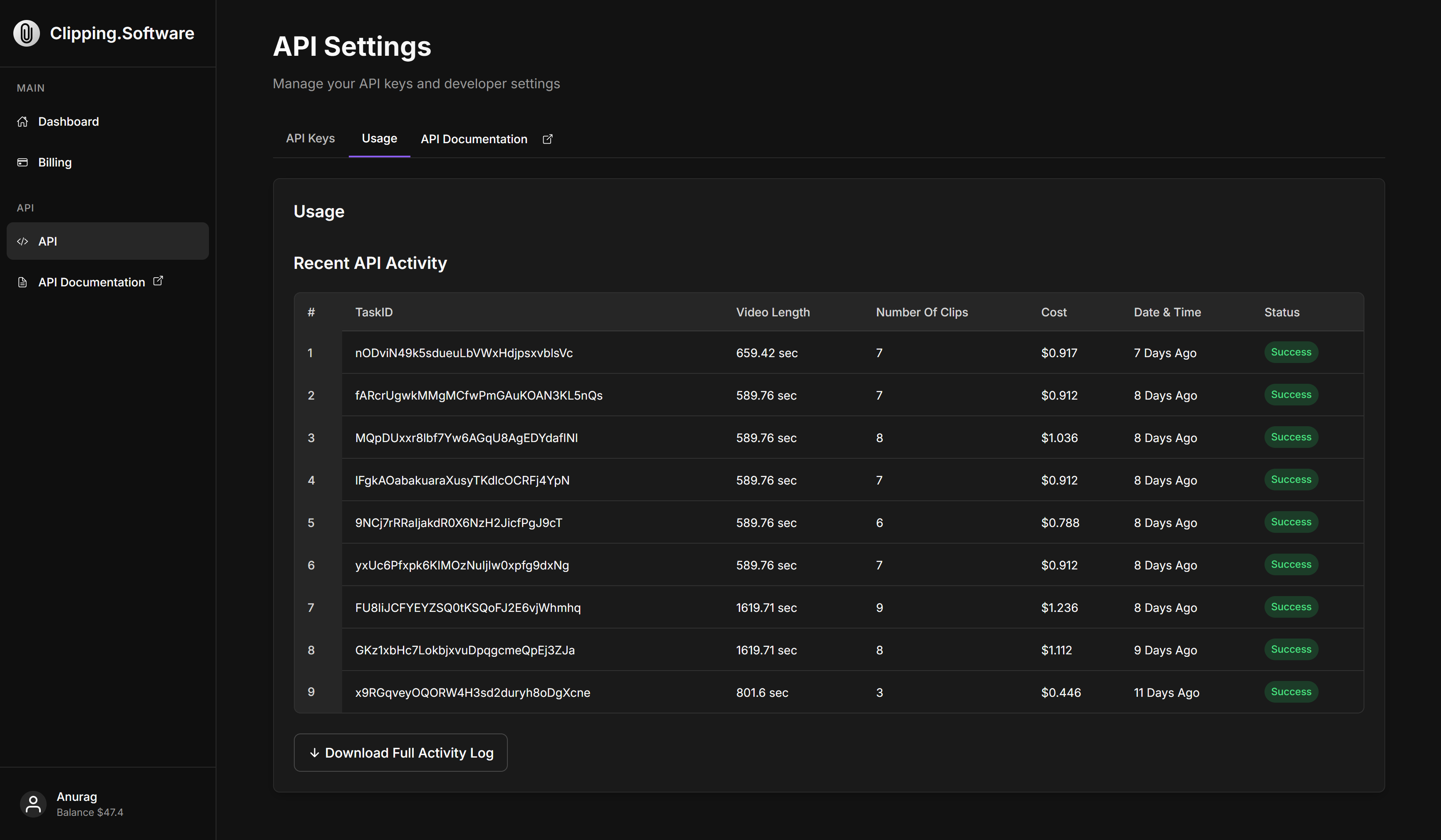Viewport: 1441px width, 840px height.
Task: Click the Number Of Clips column header
Action: [922, 312]
